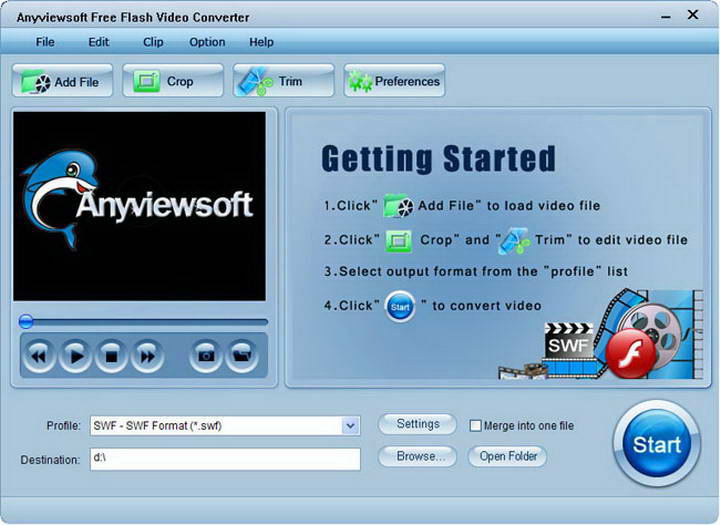Click the 'Destination:' label
The height and width of the screenshot is (525, 720).
tap(50, 460)
